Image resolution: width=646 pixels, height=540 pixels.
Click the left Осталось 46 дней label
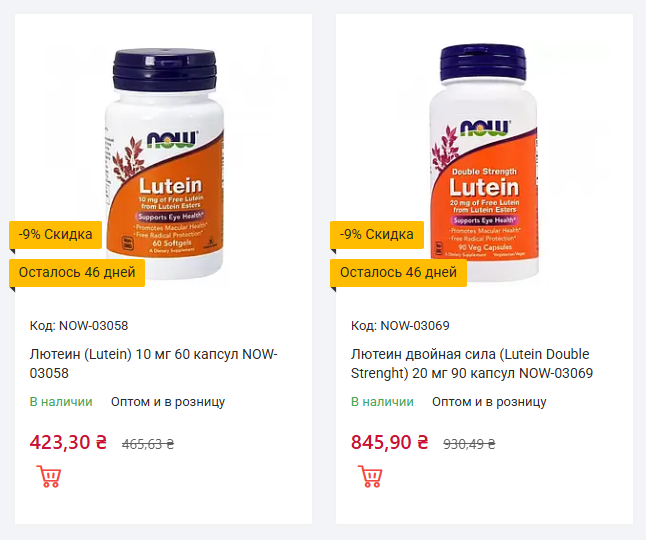(77, 272)
